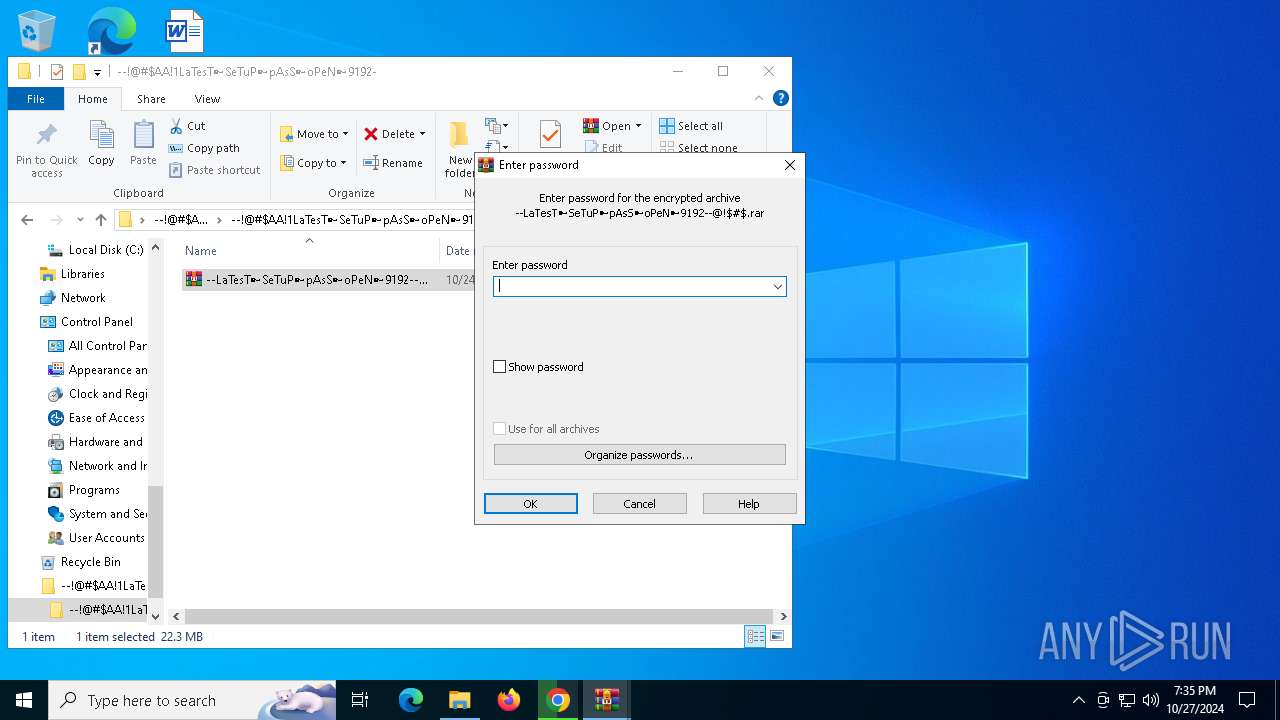The height and width of the screenshot is (720, 1280).
Task: Click the Name column header
Action: coord(311,251)
